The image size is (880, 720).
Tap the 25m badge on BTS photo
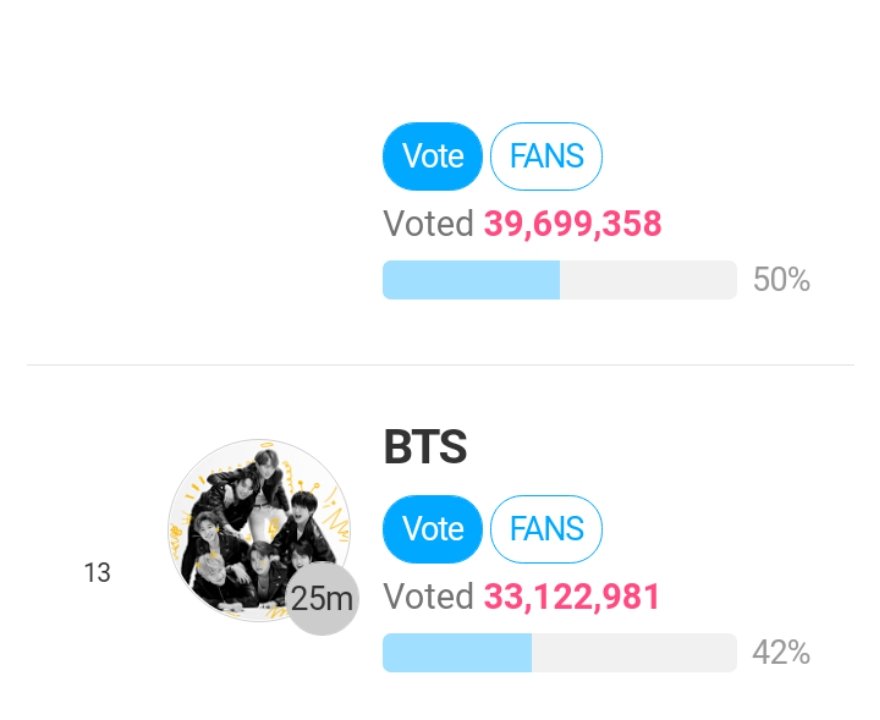322,598
